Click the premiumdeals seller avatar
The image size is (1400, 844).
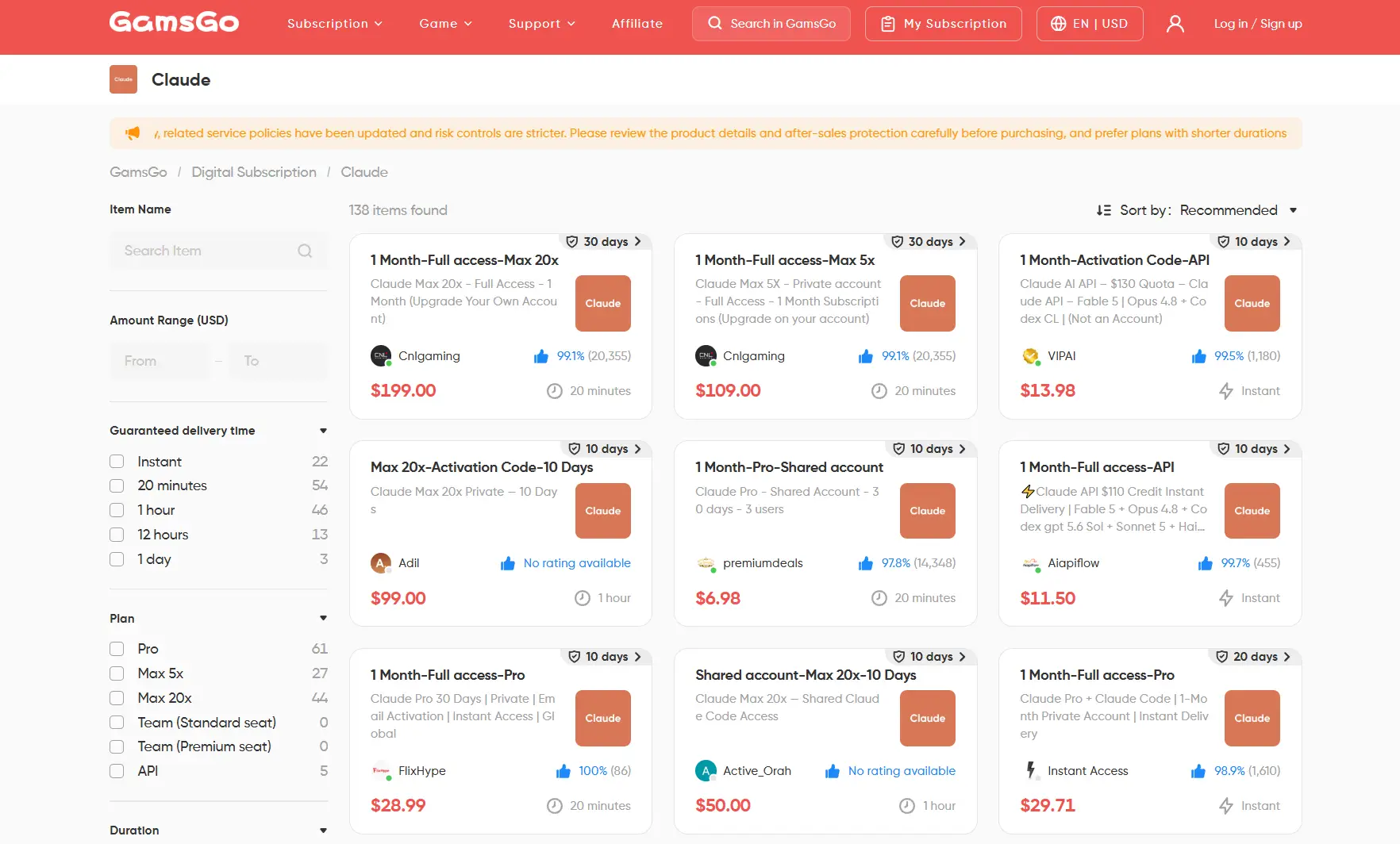pos(706,563)
